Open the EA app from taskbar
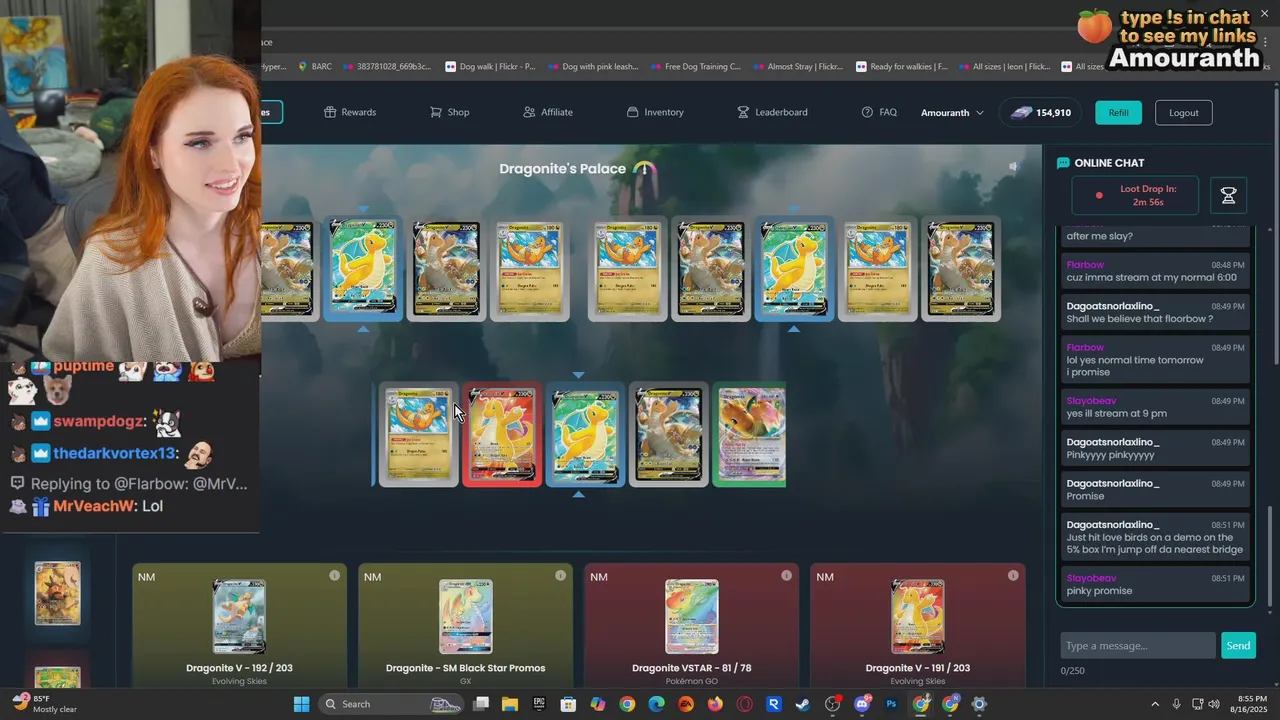 (686, 704)
